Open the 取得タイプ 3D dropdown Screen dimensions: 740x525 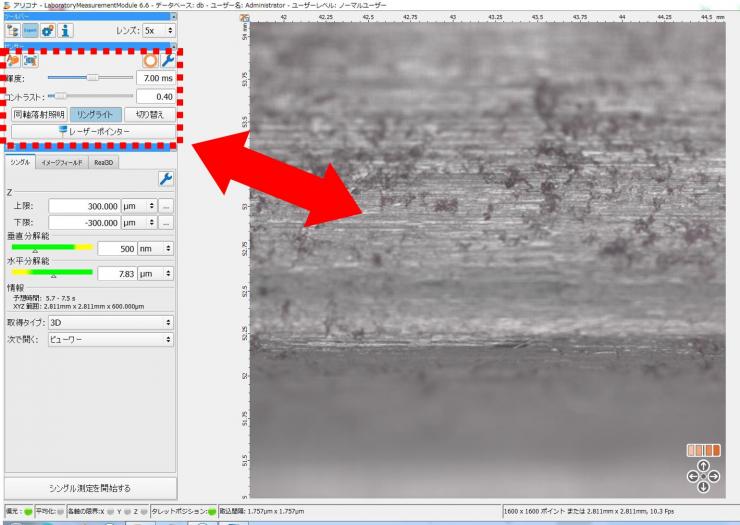click(x=110, y=322)
